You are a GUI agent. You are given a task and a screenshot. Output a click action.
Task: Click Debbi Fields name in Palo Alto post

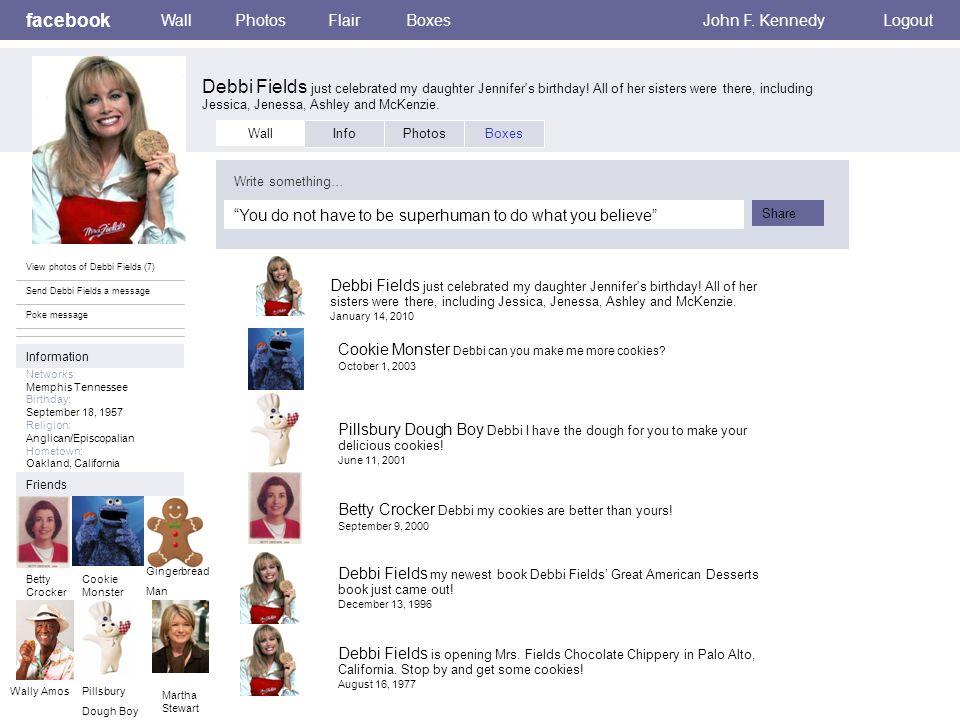coord(383,653)
